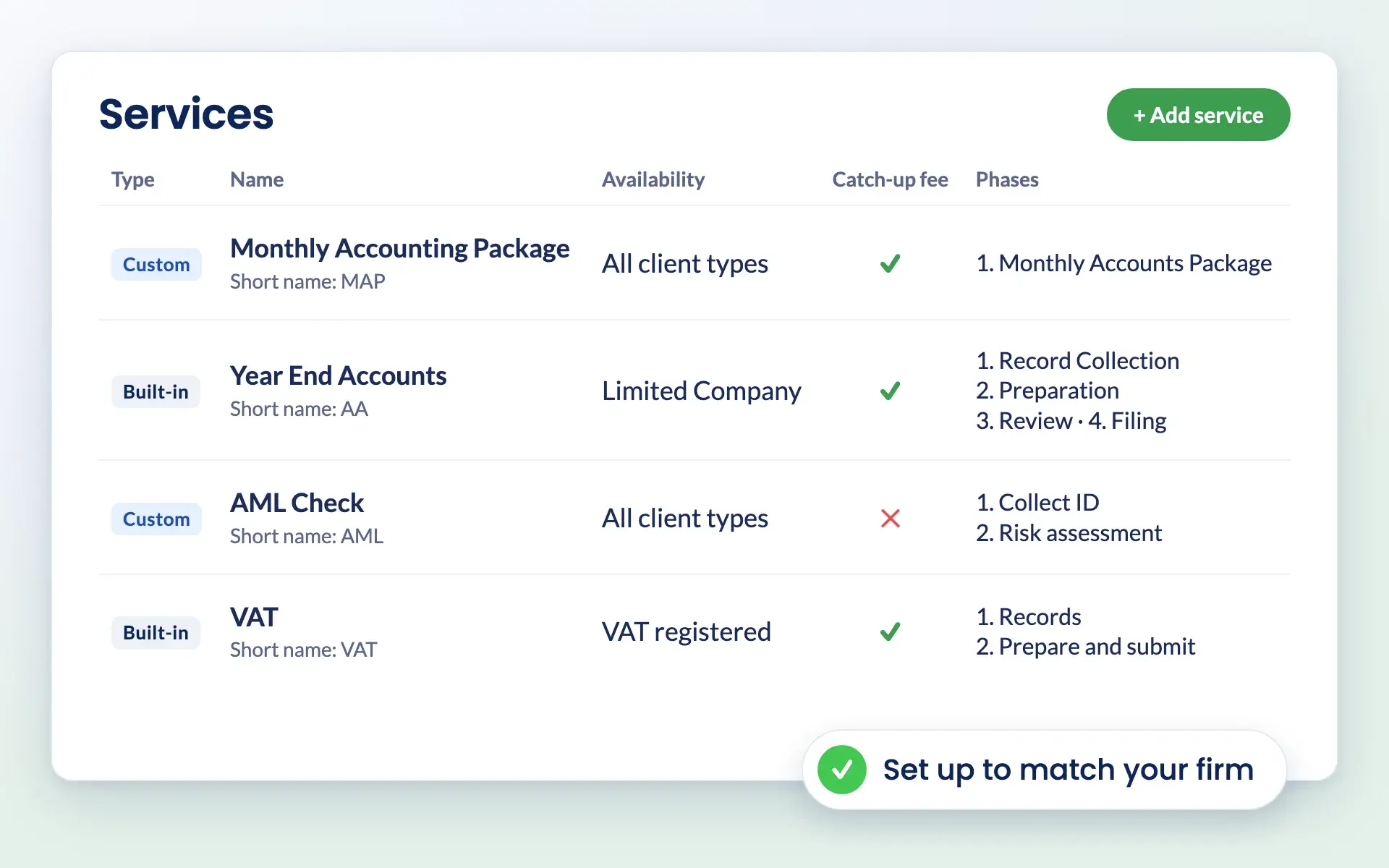Open the AML Check service
This screenshot has width=1389, height=868.
click(x=297, y=503)
